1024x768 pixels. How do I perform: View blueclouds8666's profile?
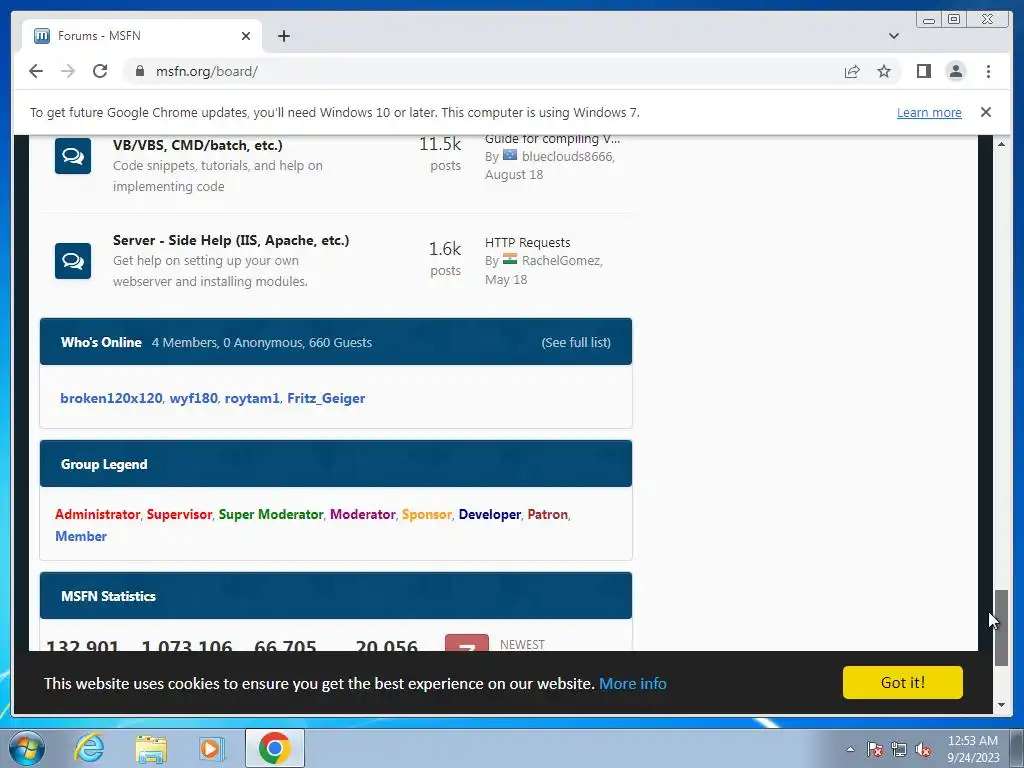568,157
